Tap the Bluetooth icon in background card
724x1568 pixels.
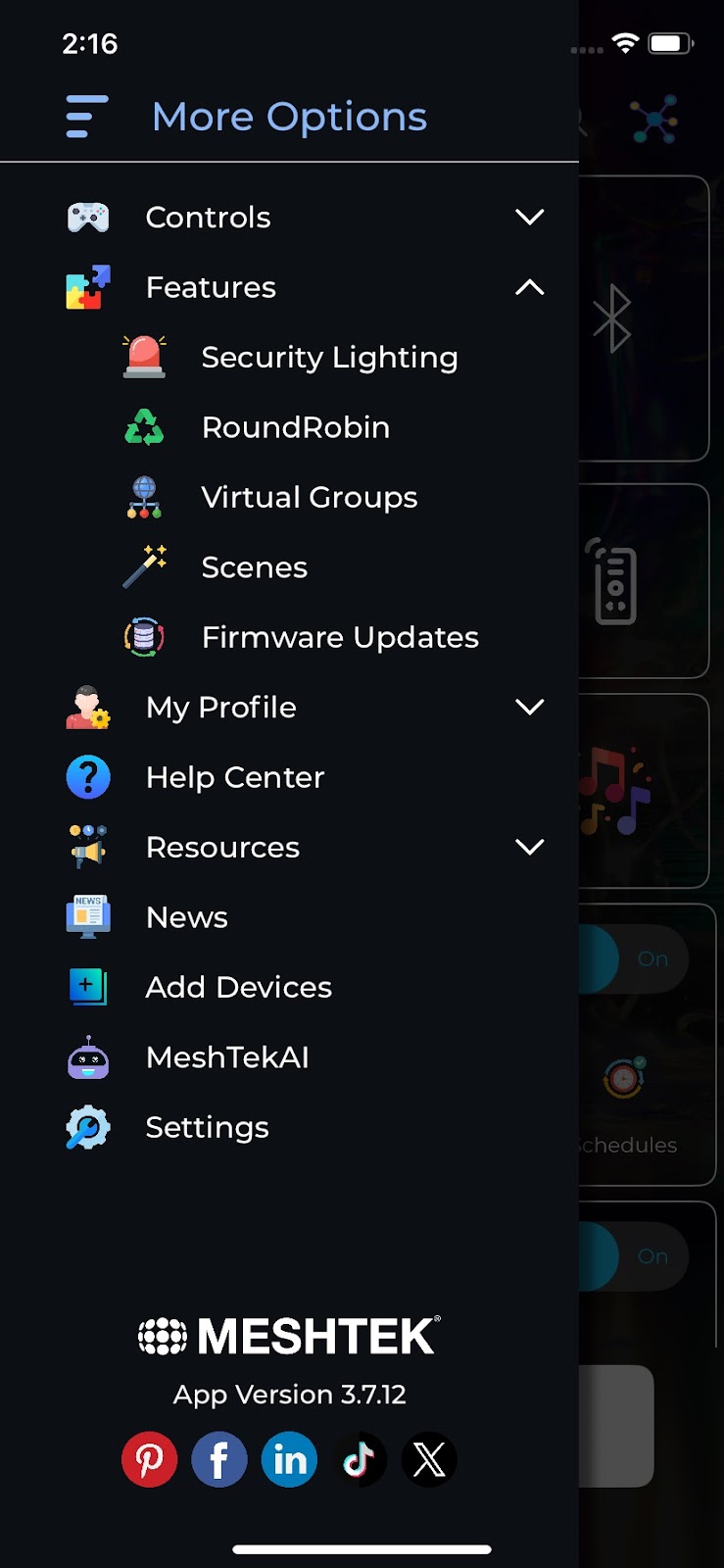(612, 318)
